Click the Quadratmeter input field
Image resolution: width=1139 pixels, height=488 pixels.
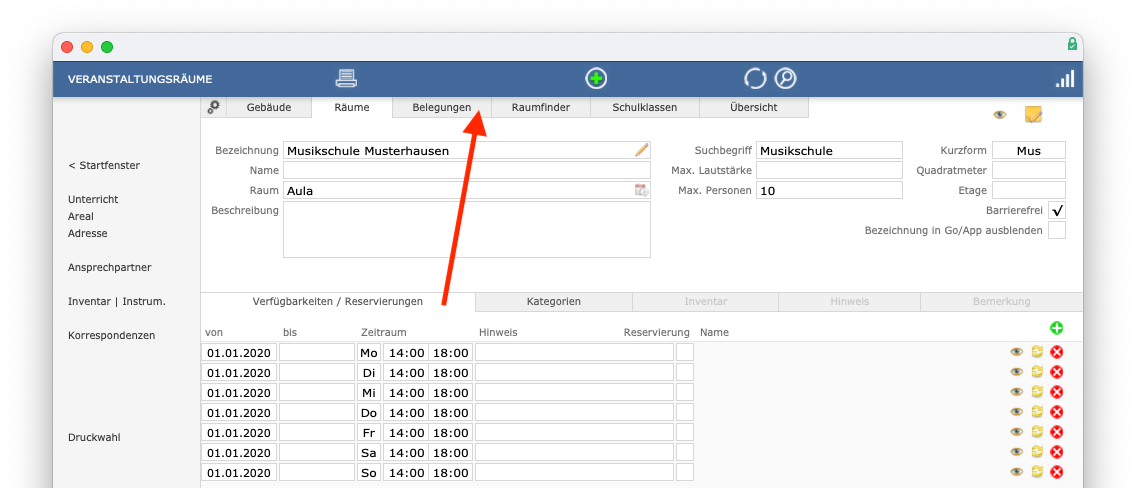tap(1029, 171)
